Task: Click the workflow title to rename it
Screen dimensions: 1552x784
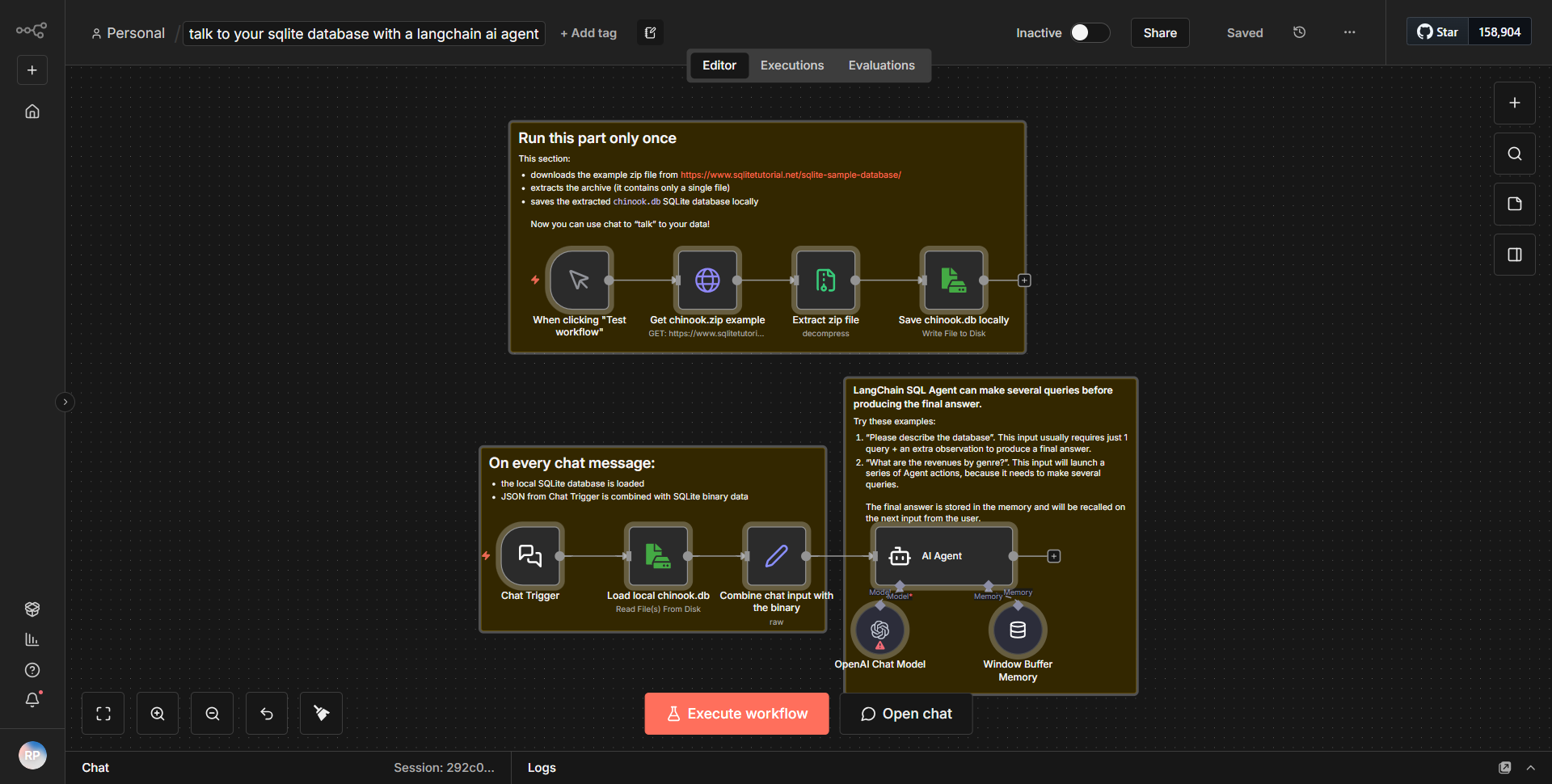Action: (362, 33)
